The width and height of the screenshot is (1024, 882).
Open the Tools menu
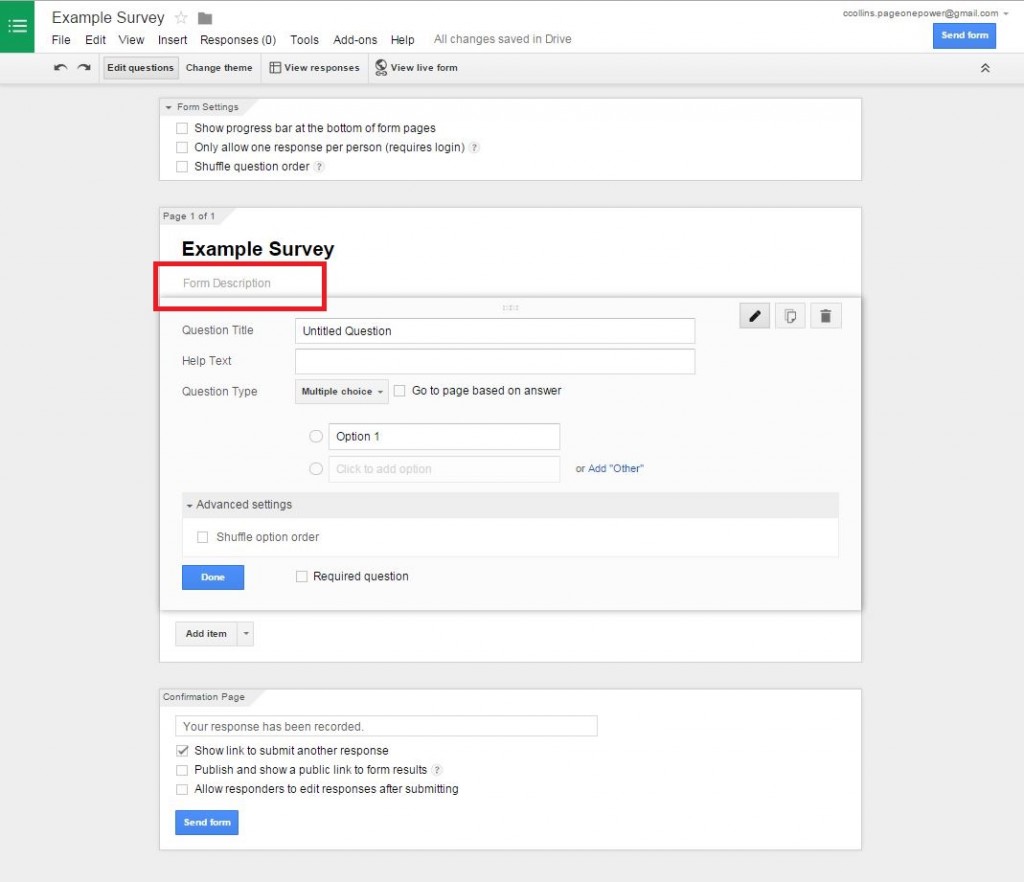coord(304,40)
